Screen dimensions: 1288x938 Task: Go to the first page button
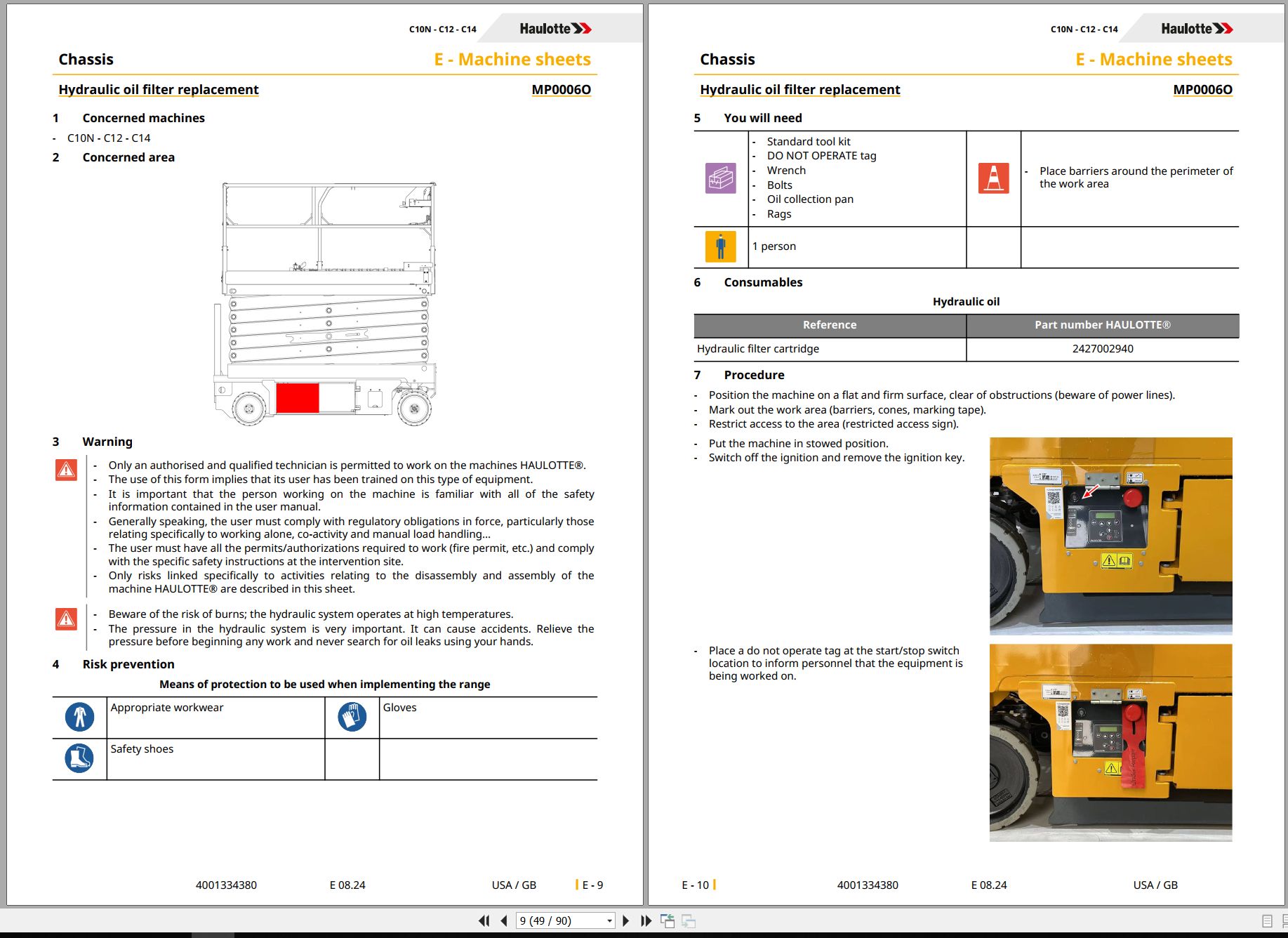[x=484, y=920]
